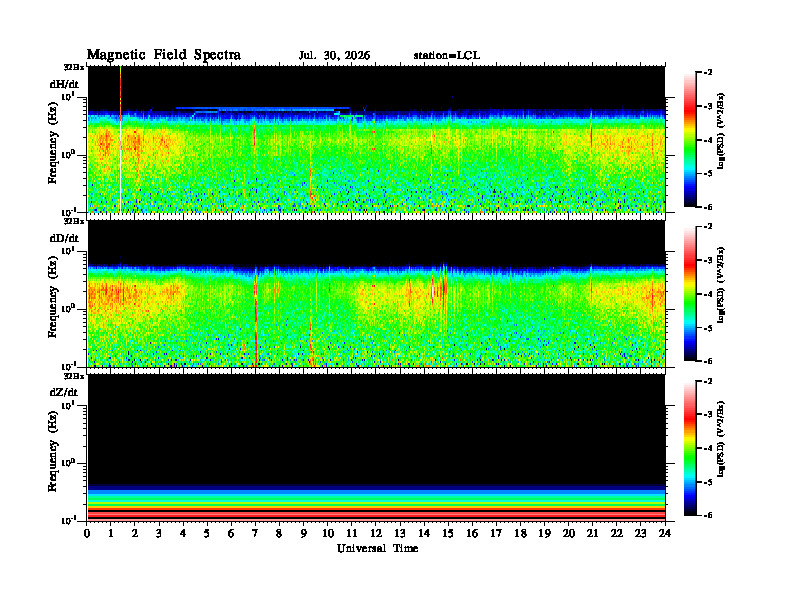Click the -6 value on dH/dt color bar

708,207
